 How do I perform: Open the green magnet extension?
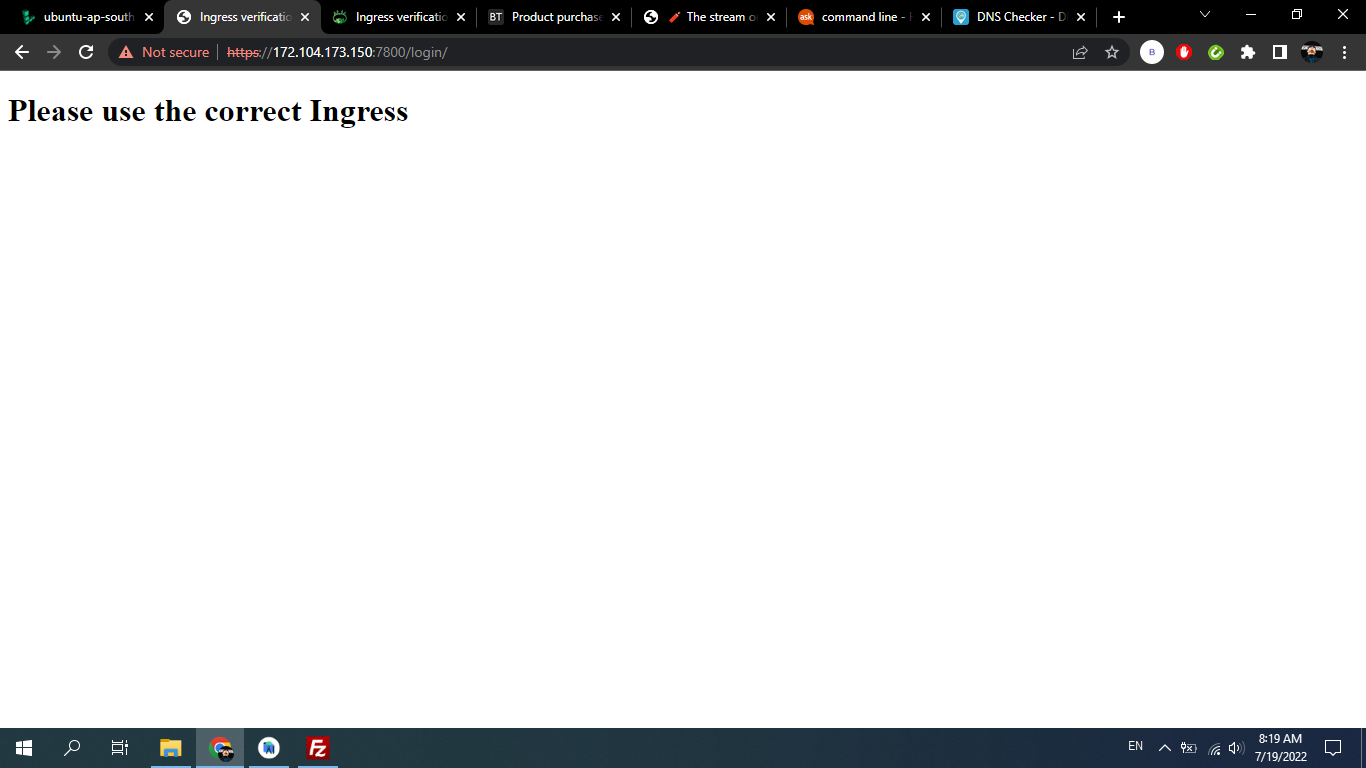[1216, 52]
